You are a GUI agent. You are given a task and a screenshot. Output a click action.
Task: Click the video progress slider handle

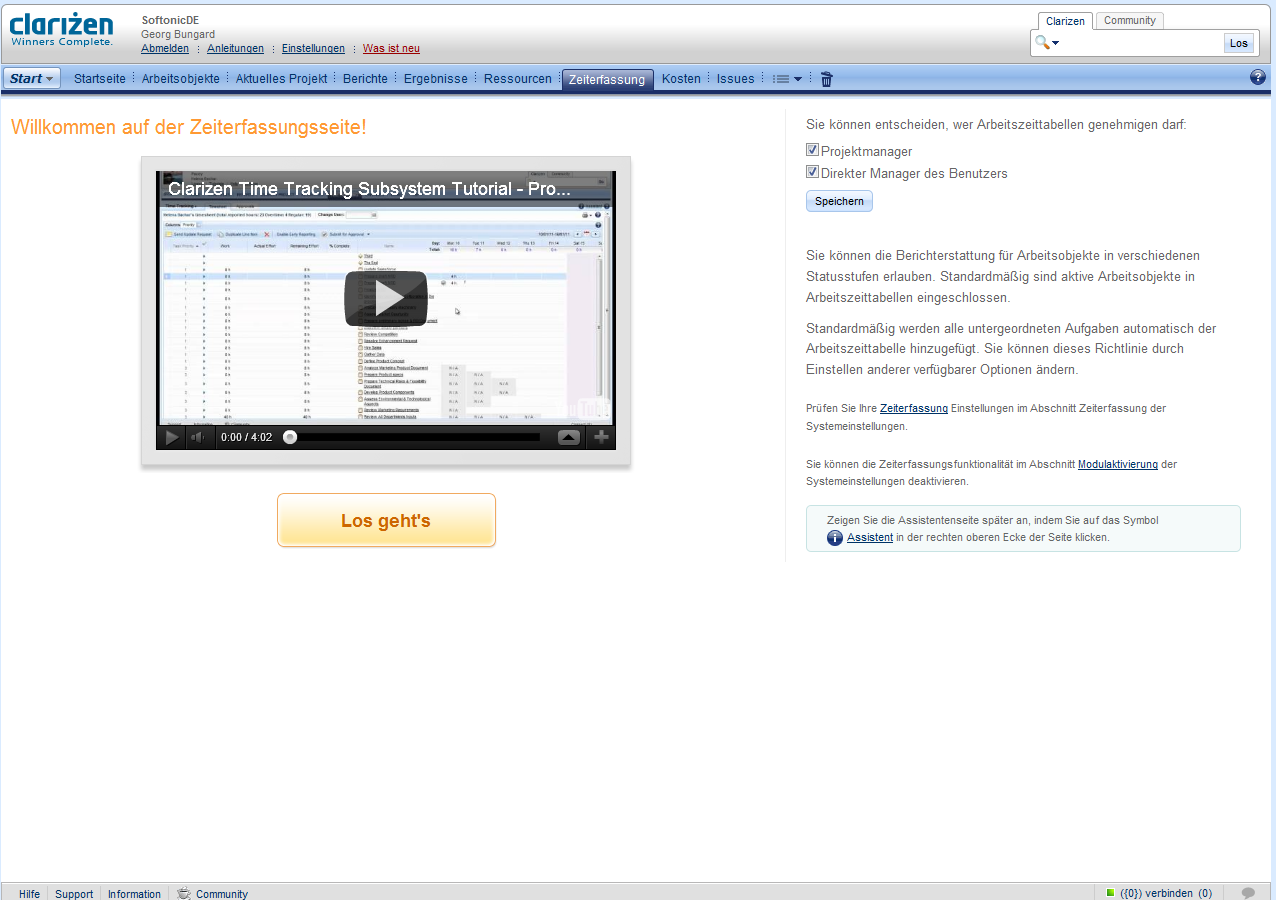[x=290, y=437]
